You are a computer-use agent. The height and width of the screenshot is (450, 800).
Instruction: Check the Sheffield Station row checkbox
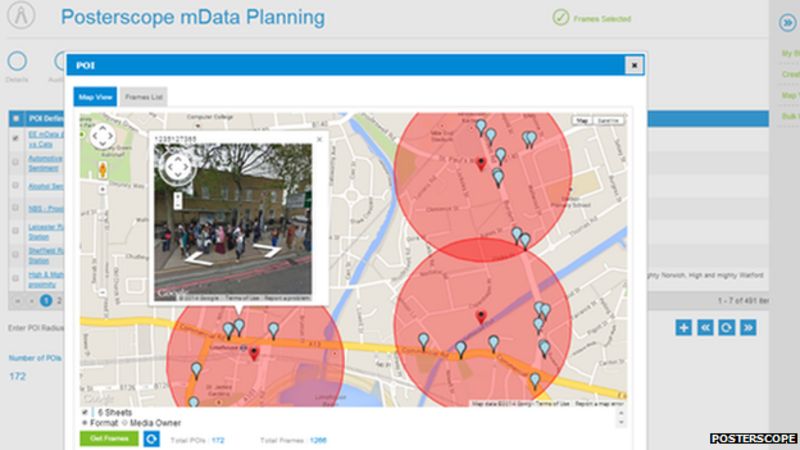(15, 255)
